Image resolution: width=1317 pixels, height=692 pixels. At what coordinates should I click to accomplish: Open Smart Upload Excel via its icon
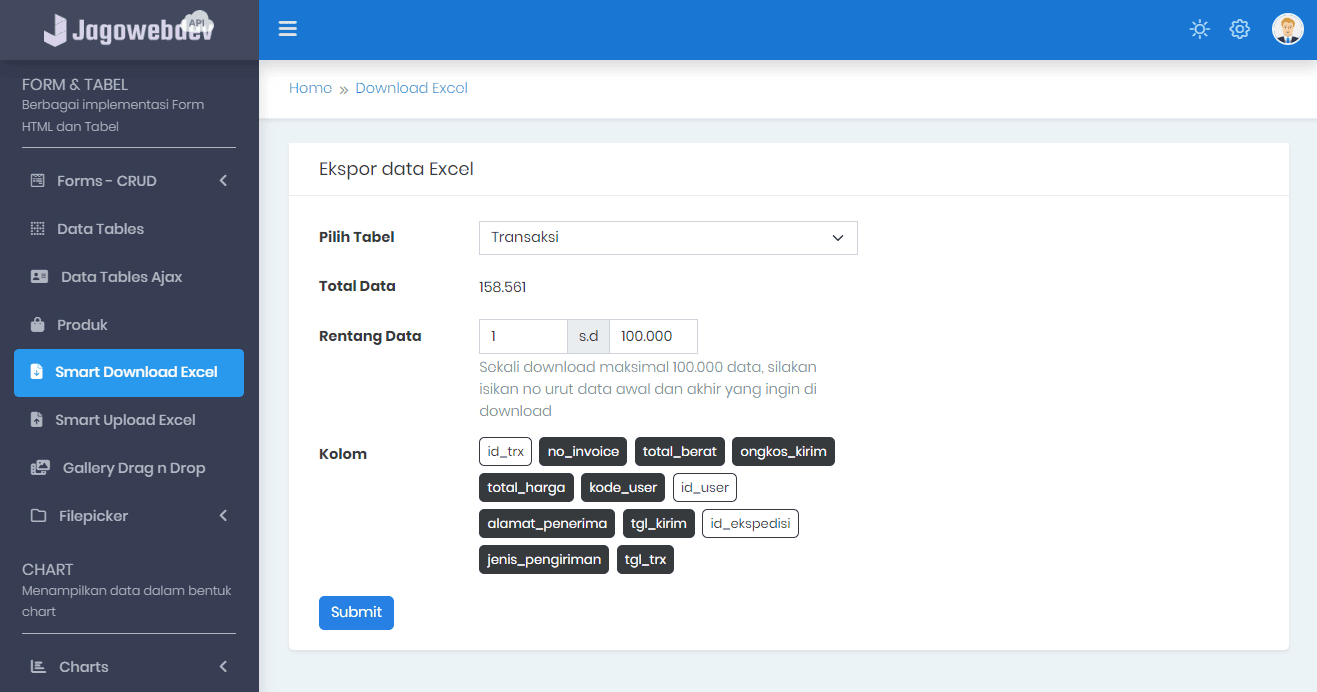click(x=36, y=419)
